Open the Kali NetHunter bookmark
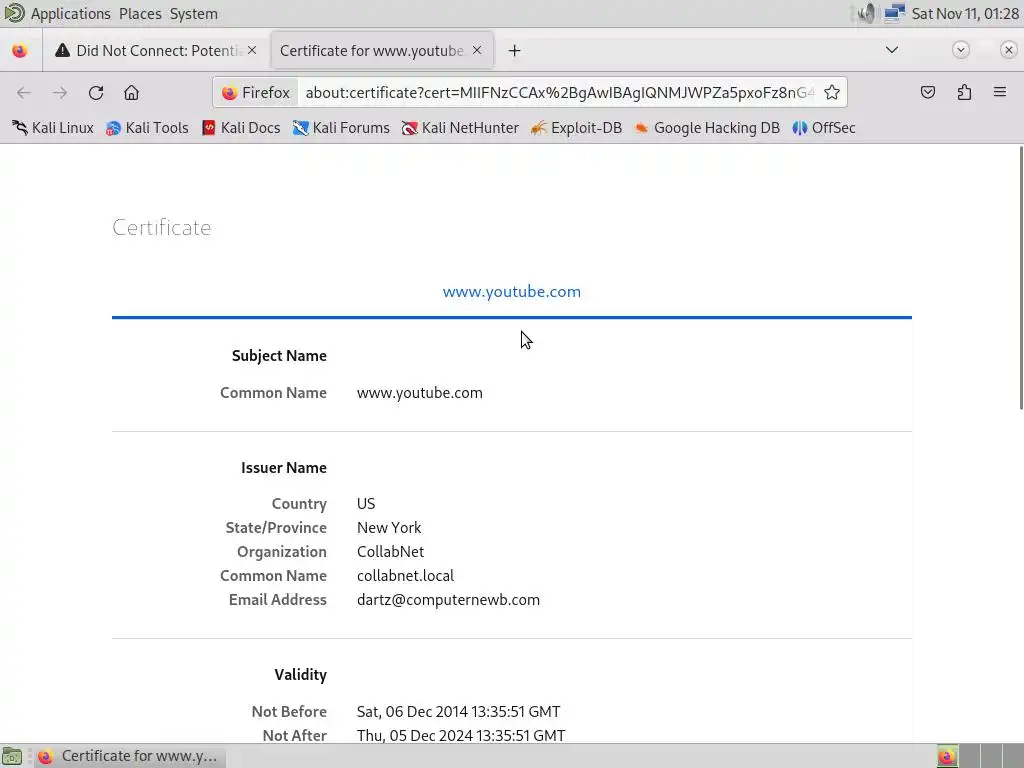Screen dimensions: 1024x768 point(460,128)
